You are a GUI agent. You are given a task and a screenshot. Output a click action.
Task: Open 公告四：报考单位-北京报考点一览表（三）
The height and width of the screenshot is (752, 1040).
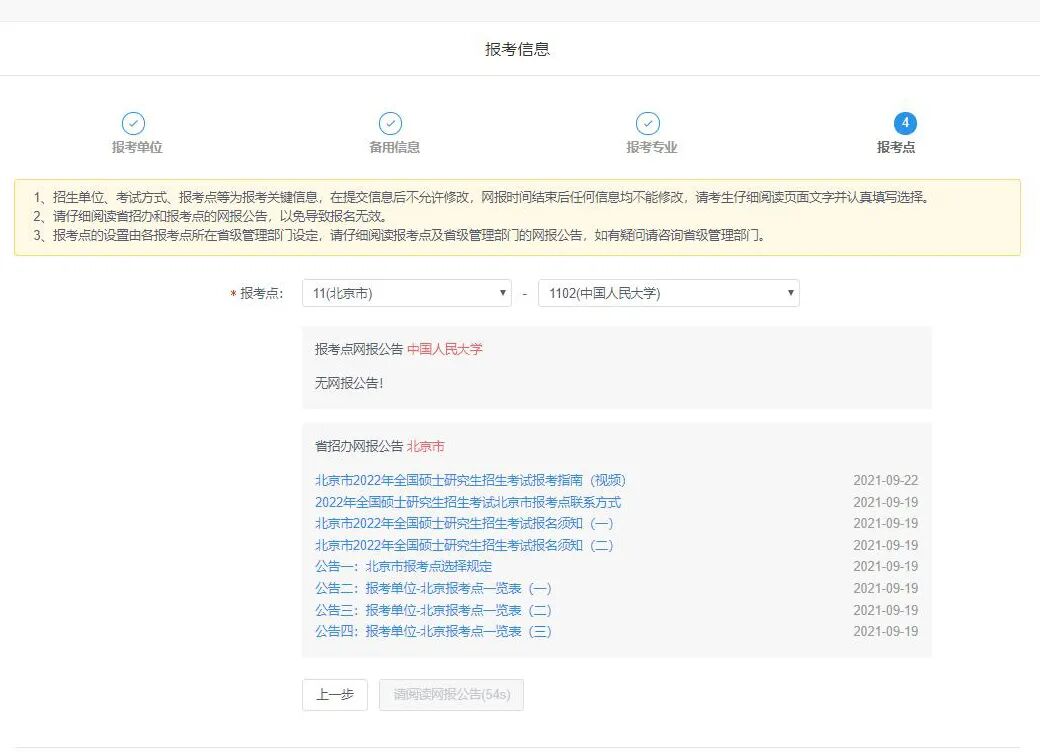[432, 631]
